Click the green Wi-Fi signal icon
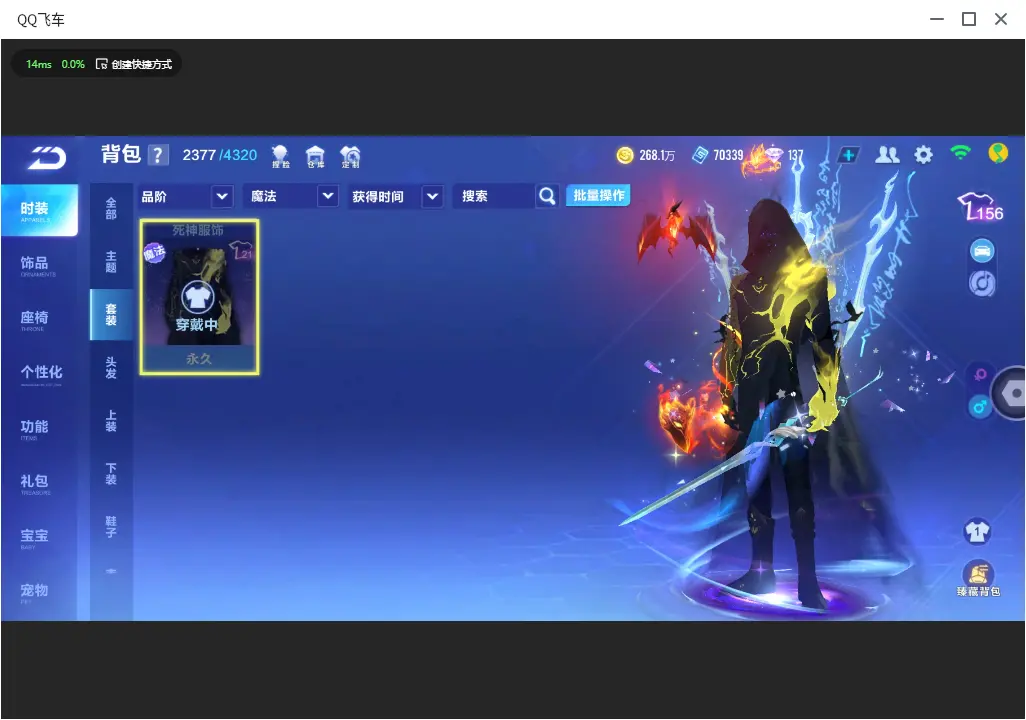Screen dimensions: 1026x720 [961, 153]
